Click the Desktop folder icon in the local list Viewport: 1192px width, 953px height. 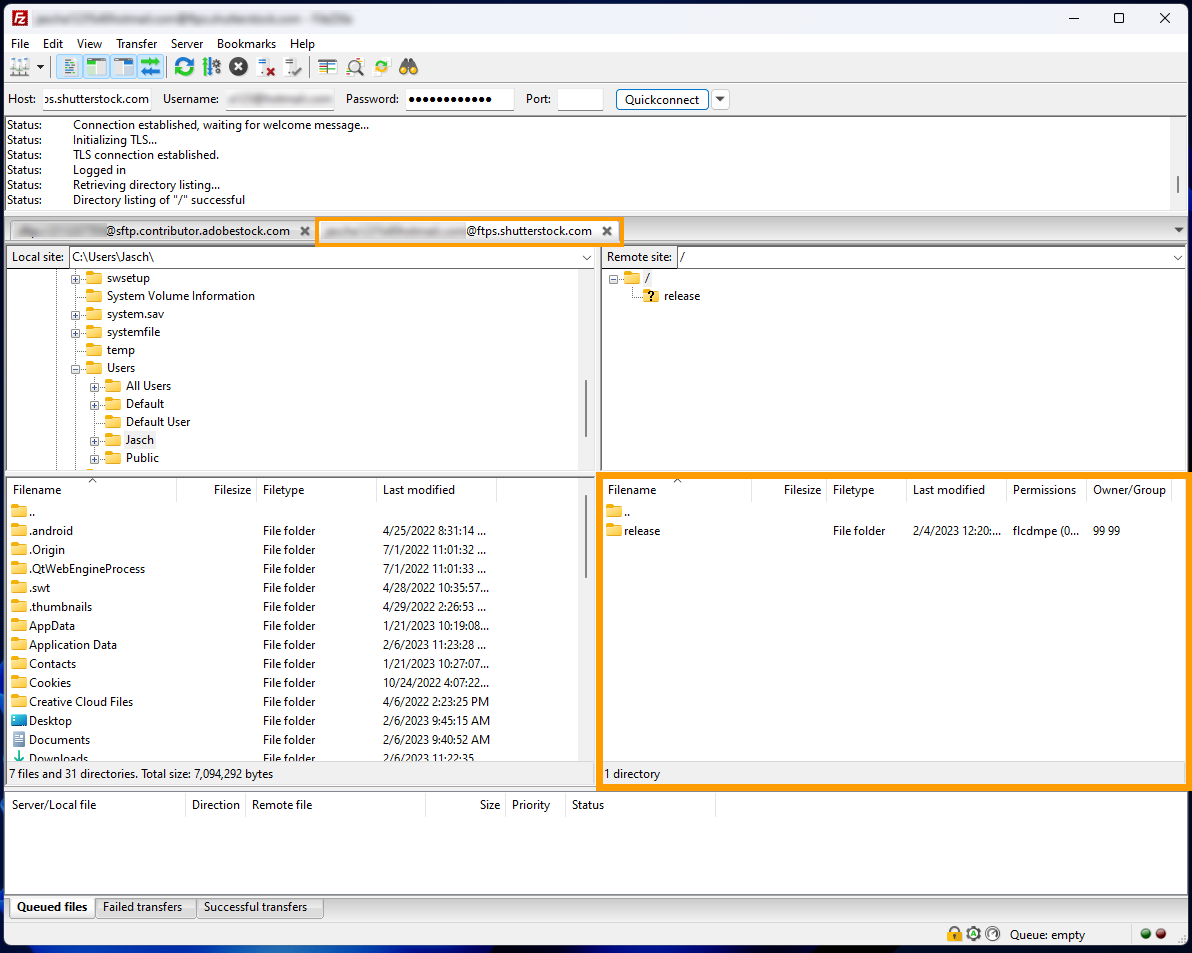[x=19, y=720]
